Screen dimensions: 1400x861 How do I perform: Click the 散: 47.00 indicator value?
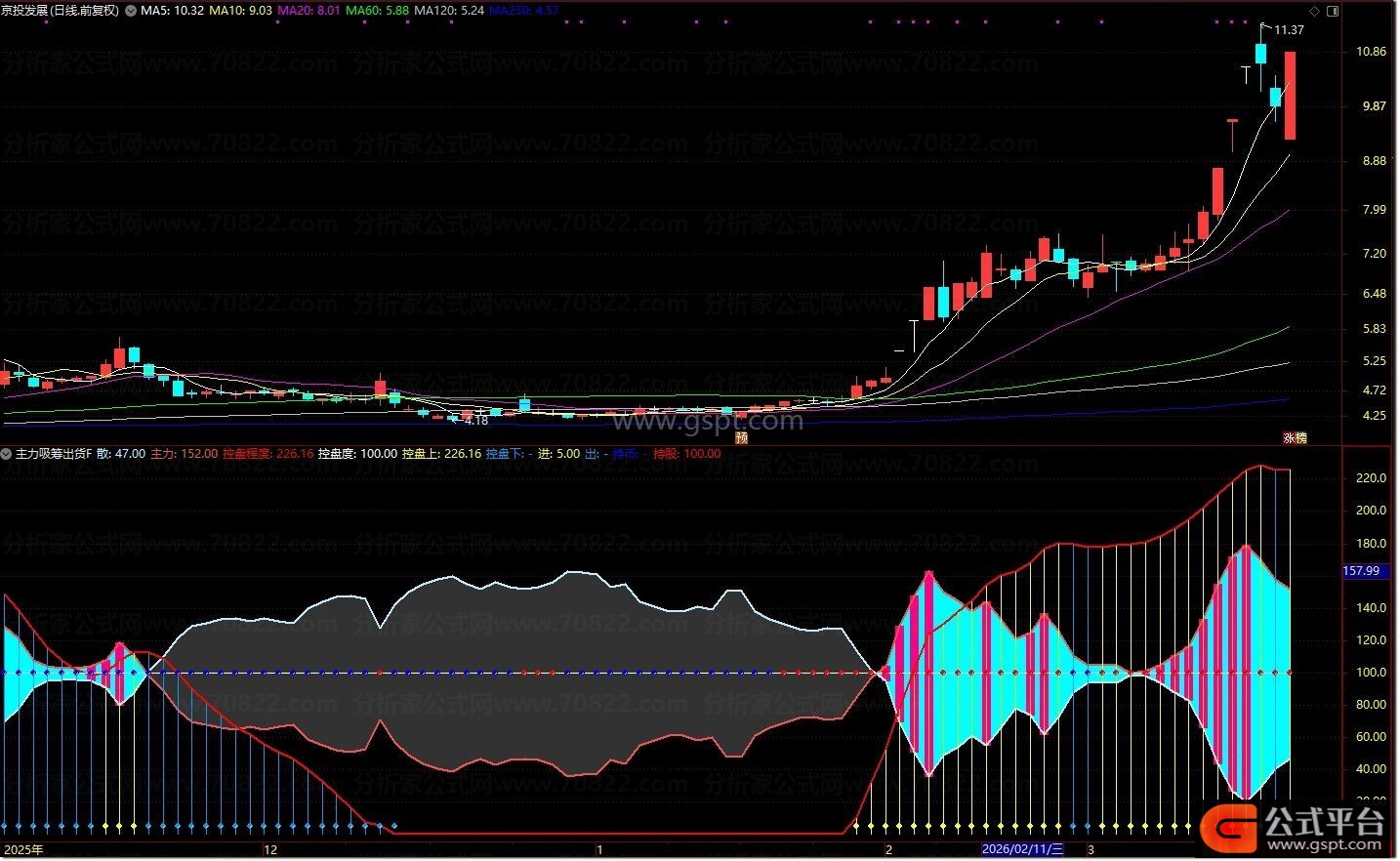(121, 454)
